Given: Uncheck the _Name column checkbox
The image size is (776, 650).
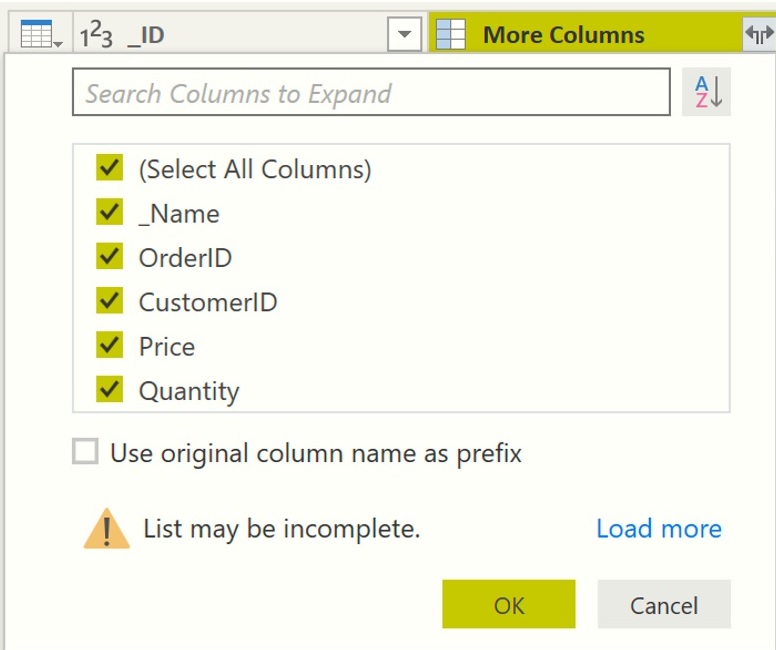Looking at the screenshot, I should click(x=109, y=213).
